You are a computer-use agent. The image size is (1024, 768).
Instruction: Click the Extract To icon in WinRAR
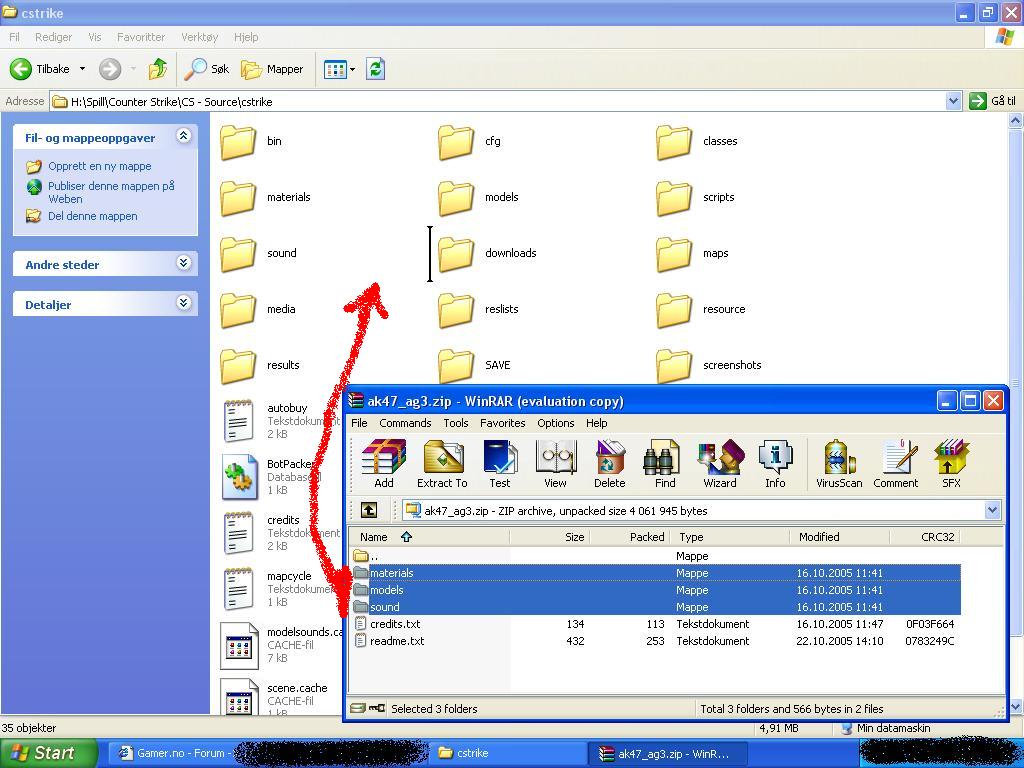pyautogui.click(x=442, y=464)
